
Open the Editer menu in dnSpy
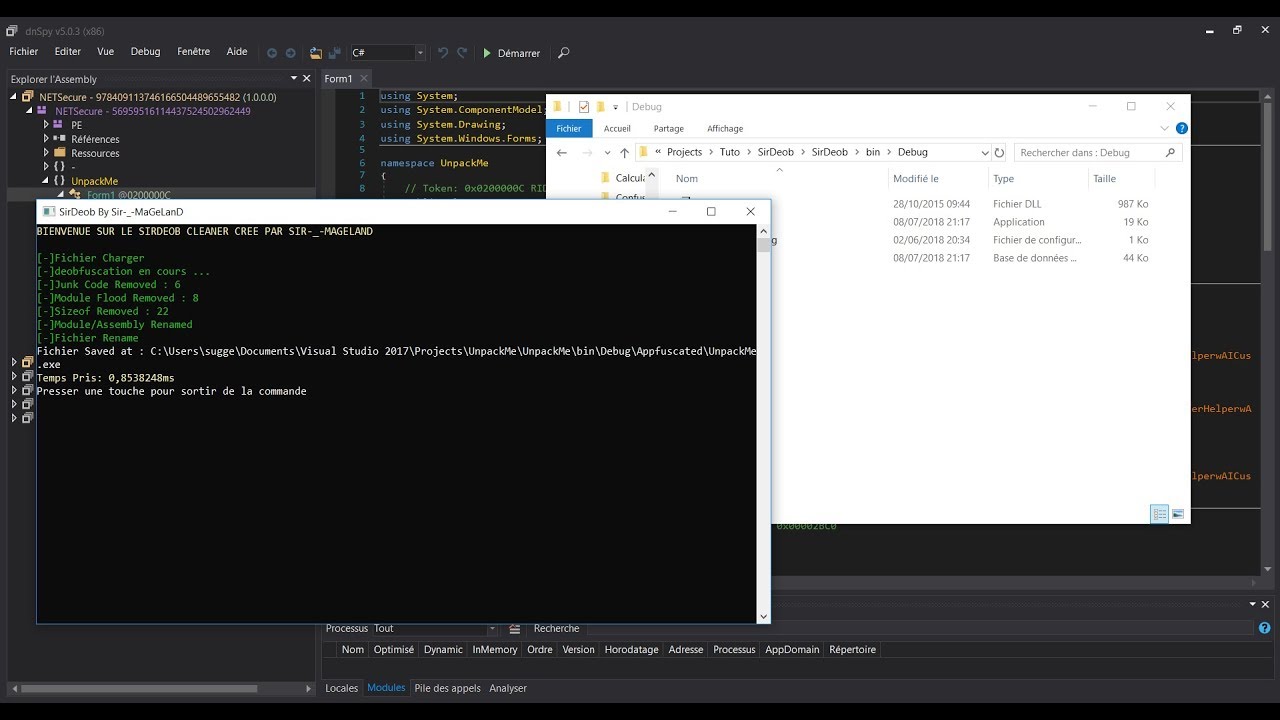68,52
